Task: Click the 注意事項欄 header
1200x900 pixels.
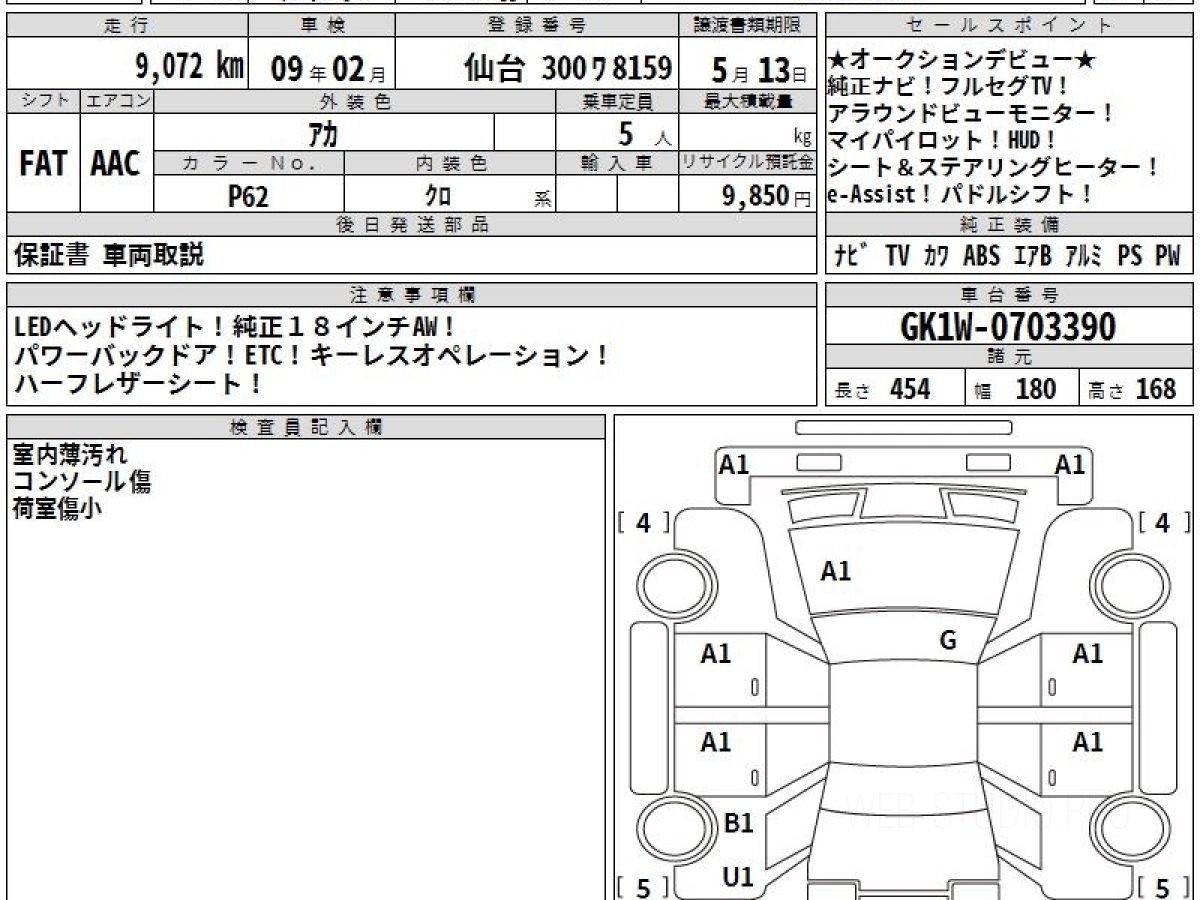Action: pos(411,295)
